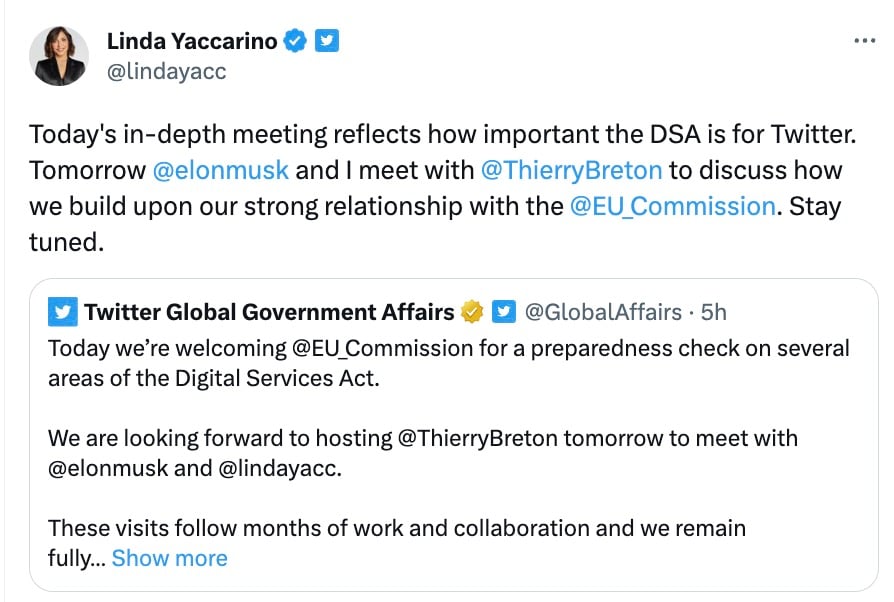
Task: Open the @ThierryBreton mention link
Action: [x=571, y=170]
